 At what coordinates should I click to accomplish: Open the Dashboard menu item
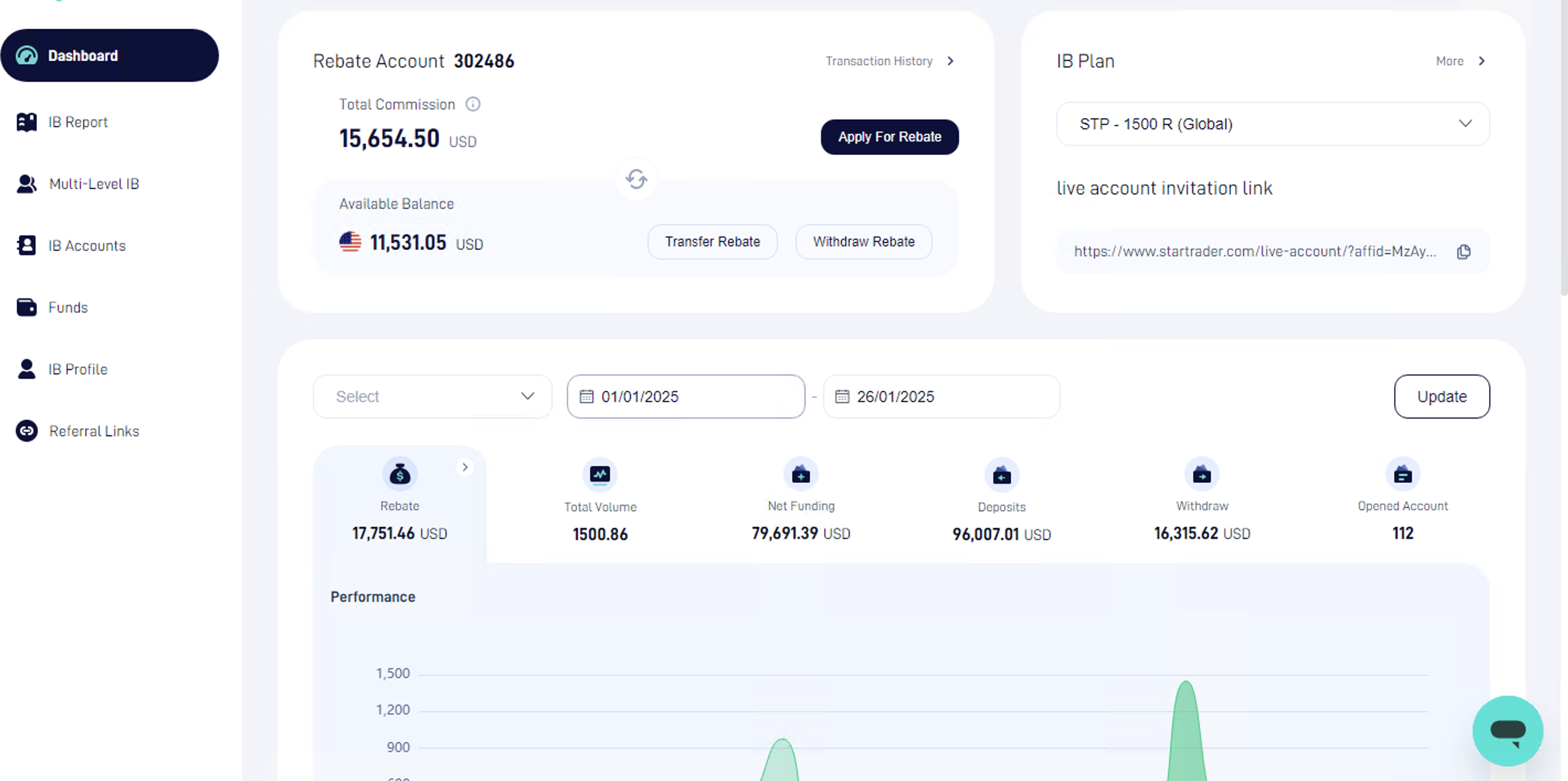tap(109, 55)
